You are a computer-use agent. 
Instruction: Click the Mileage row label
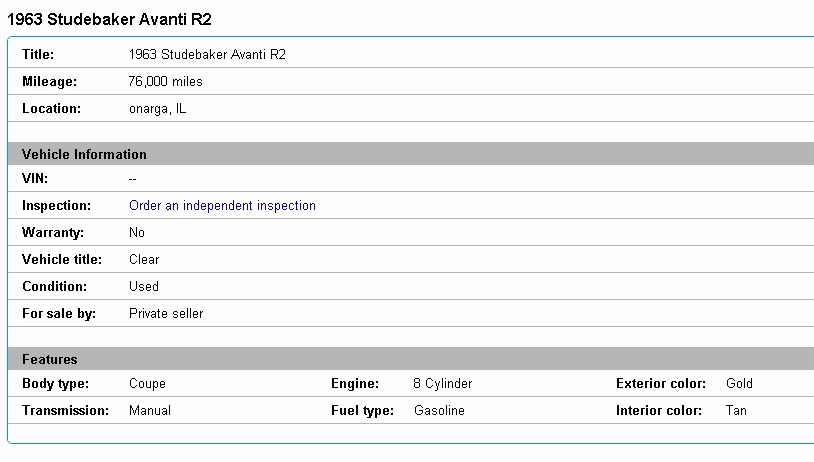point(49,82)
